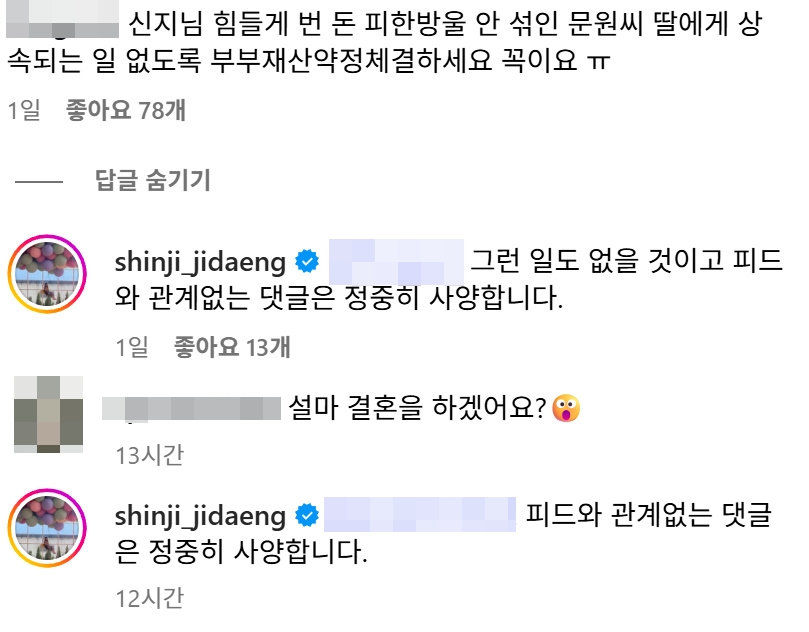This screenshot has height=632, width=809.
Task: Open shinji_jidaeng username in the 좋아요 13개 reply
Action: point(203,262)
